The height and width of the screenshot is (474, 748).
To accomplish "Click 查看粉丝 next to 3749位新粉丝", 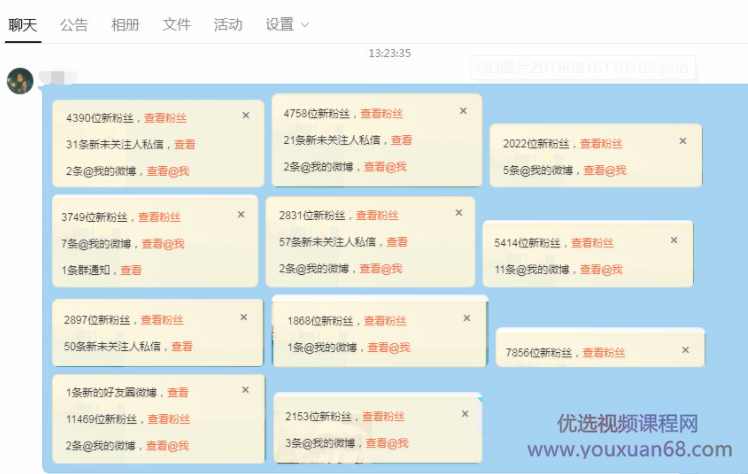I will click(159, 217).
